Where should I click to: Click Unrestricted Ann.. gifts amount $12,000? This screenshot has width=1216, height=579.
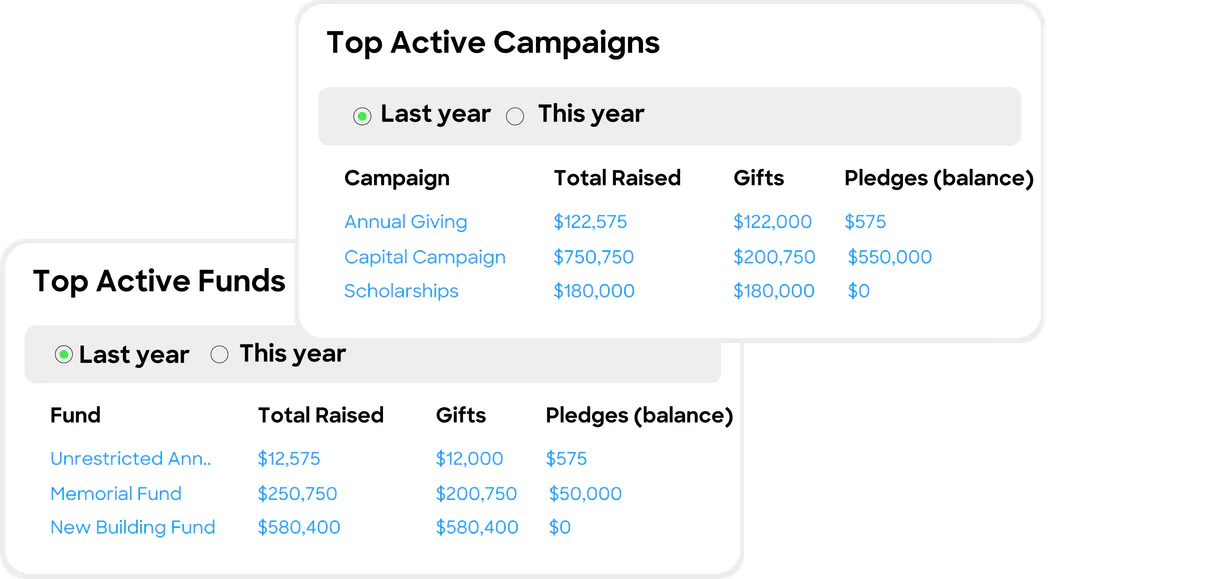[469, 459]
